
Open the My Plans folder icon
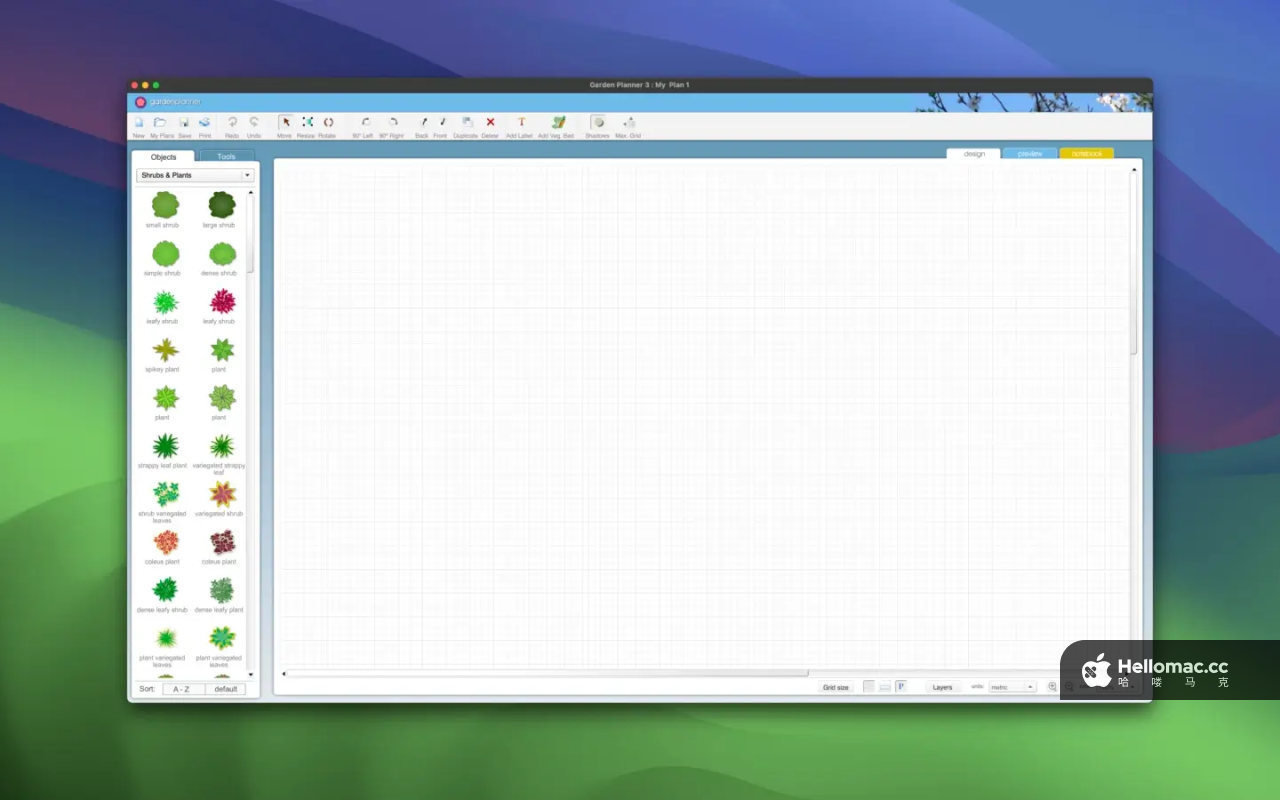click(162, 122)
